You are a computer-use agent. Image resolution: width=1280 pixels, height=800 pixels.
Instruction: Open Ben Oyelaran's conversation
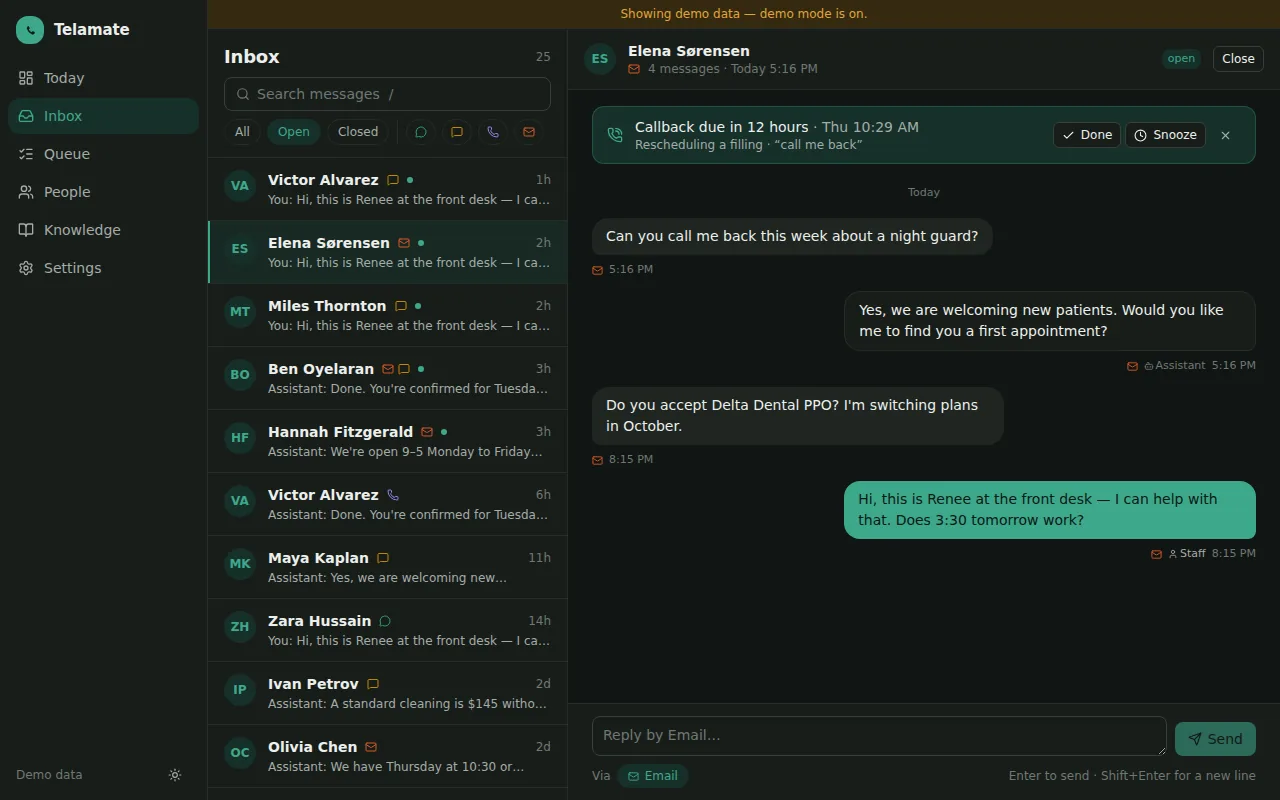tap(387, 378)
